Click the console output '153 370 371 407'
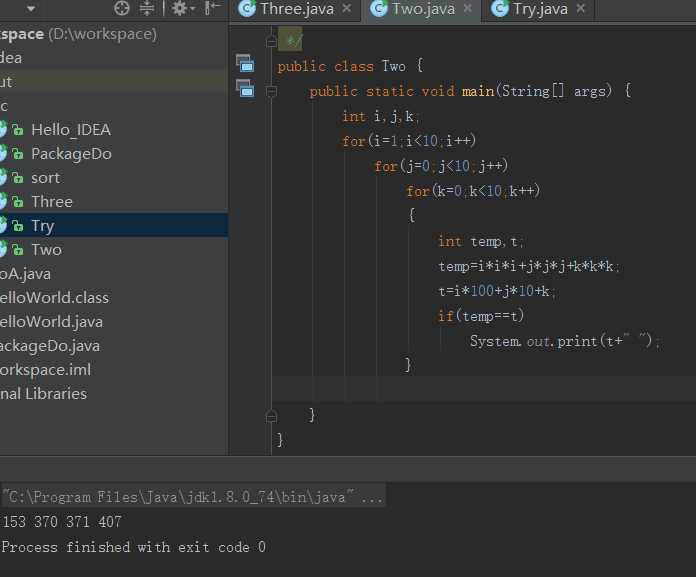 [x=62, y=522]
